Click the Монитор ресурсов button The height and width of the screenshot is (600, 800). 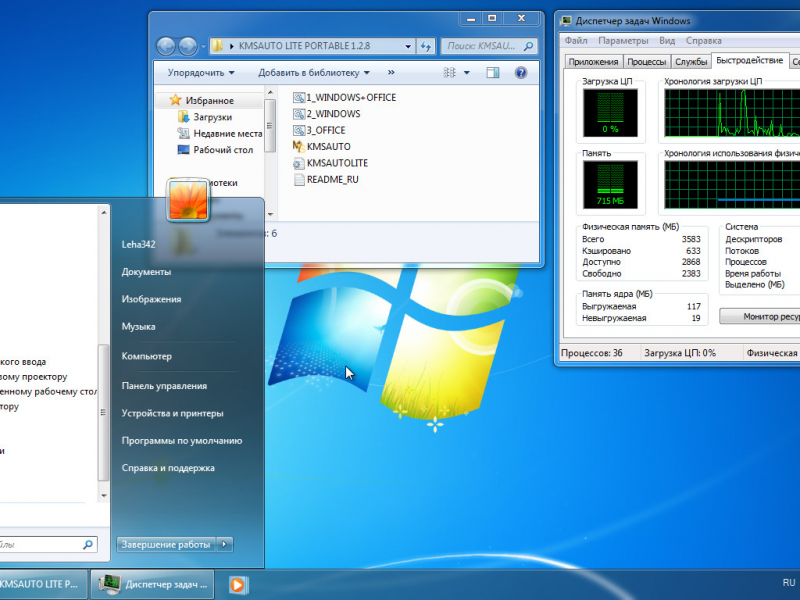(760, 316)
